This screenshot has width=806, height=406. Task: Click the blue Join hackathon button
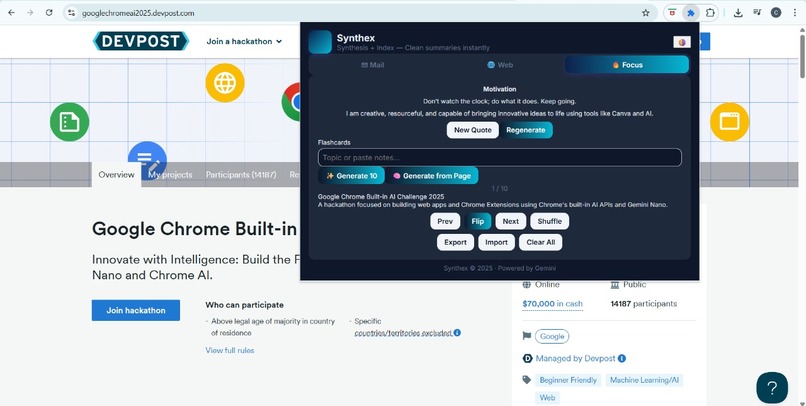click(136, 310)
